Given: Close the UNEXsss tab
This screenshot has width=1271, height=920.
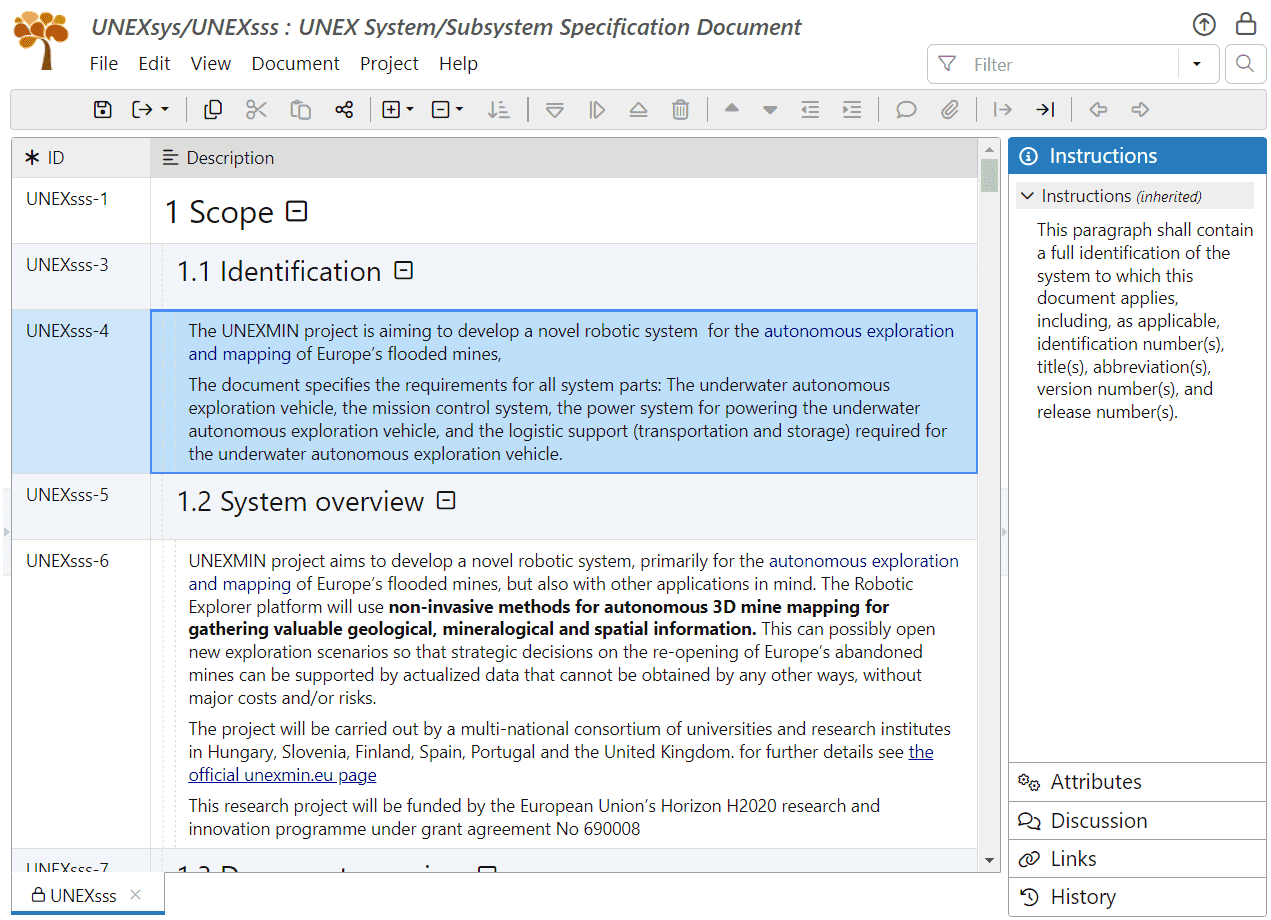Looking at the screenshot, I should point(136,895).
